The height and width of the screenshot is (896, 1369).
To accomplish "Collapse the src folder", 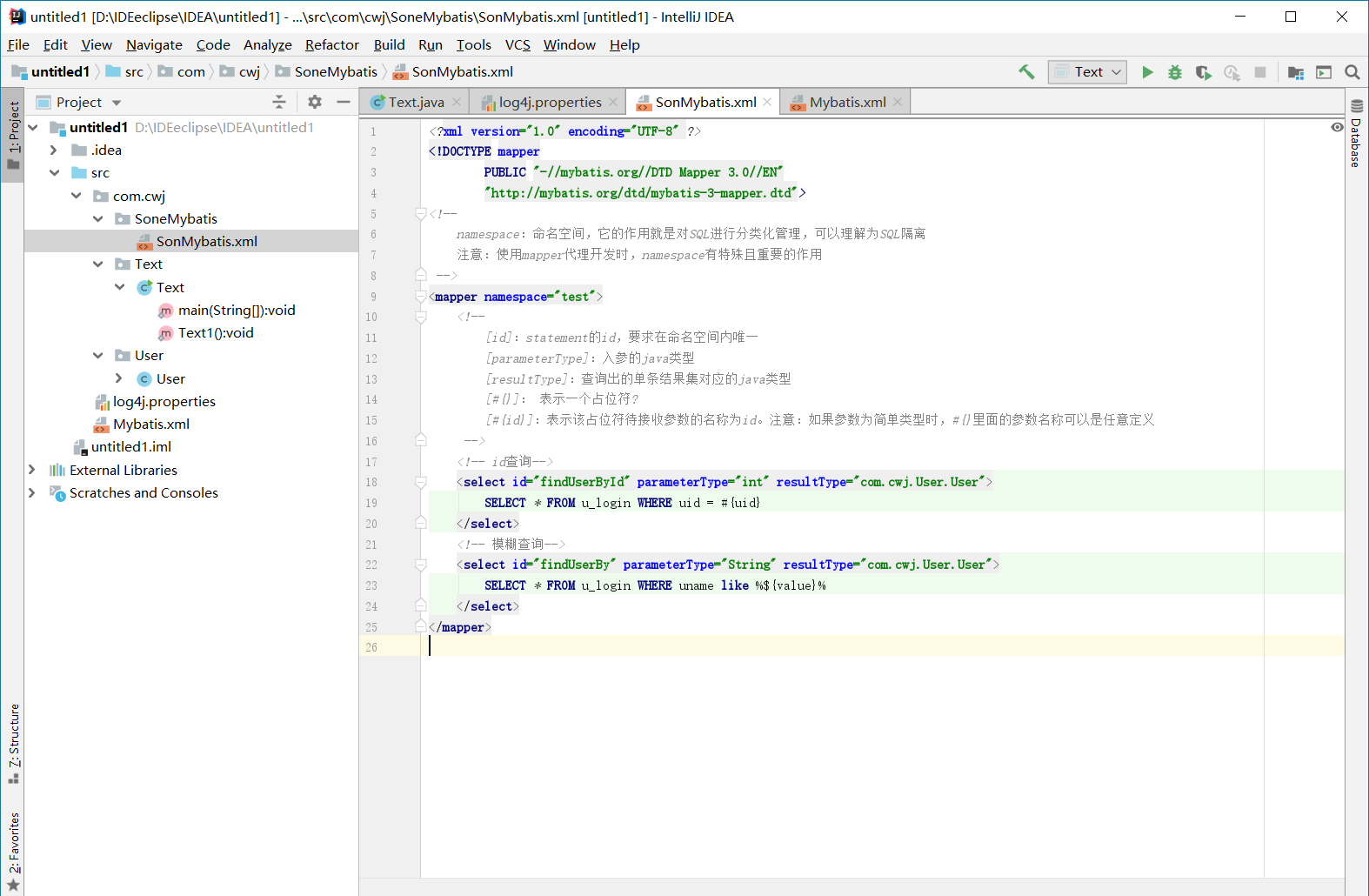I will click(54, 172).
